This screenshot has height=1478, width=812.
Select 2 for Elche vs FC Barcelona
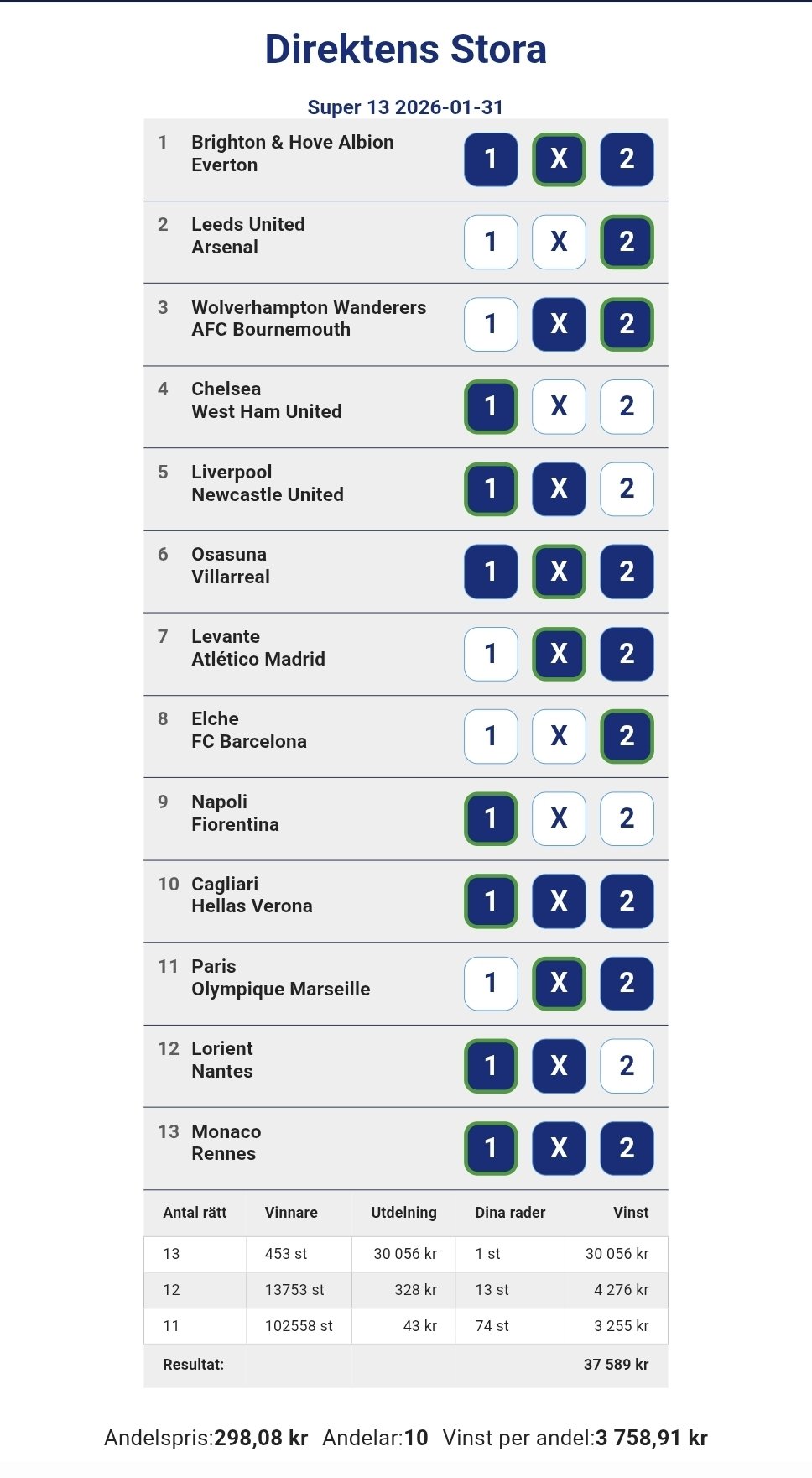[627, 736]
